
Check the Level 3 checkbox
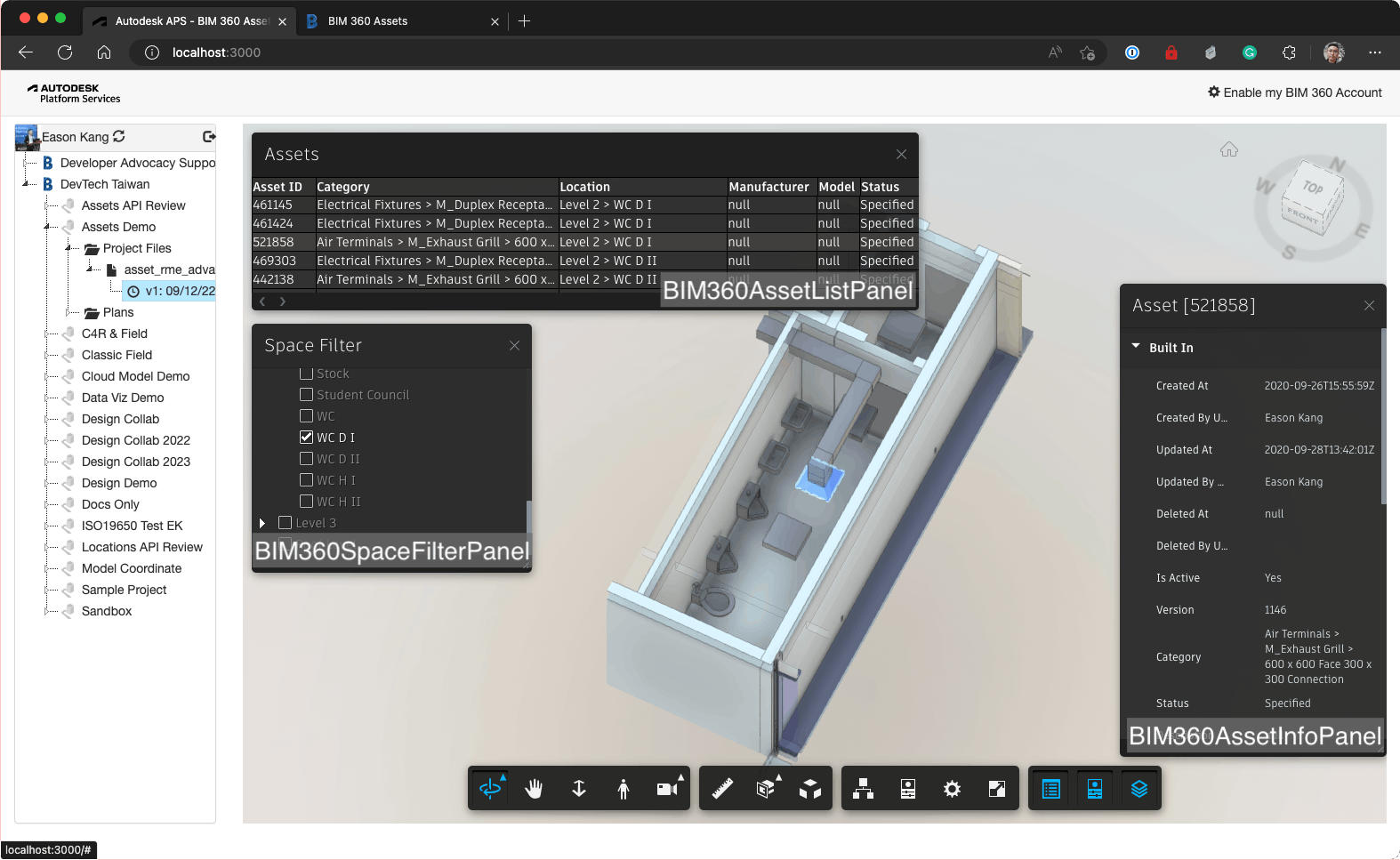[x=286, y=522]
